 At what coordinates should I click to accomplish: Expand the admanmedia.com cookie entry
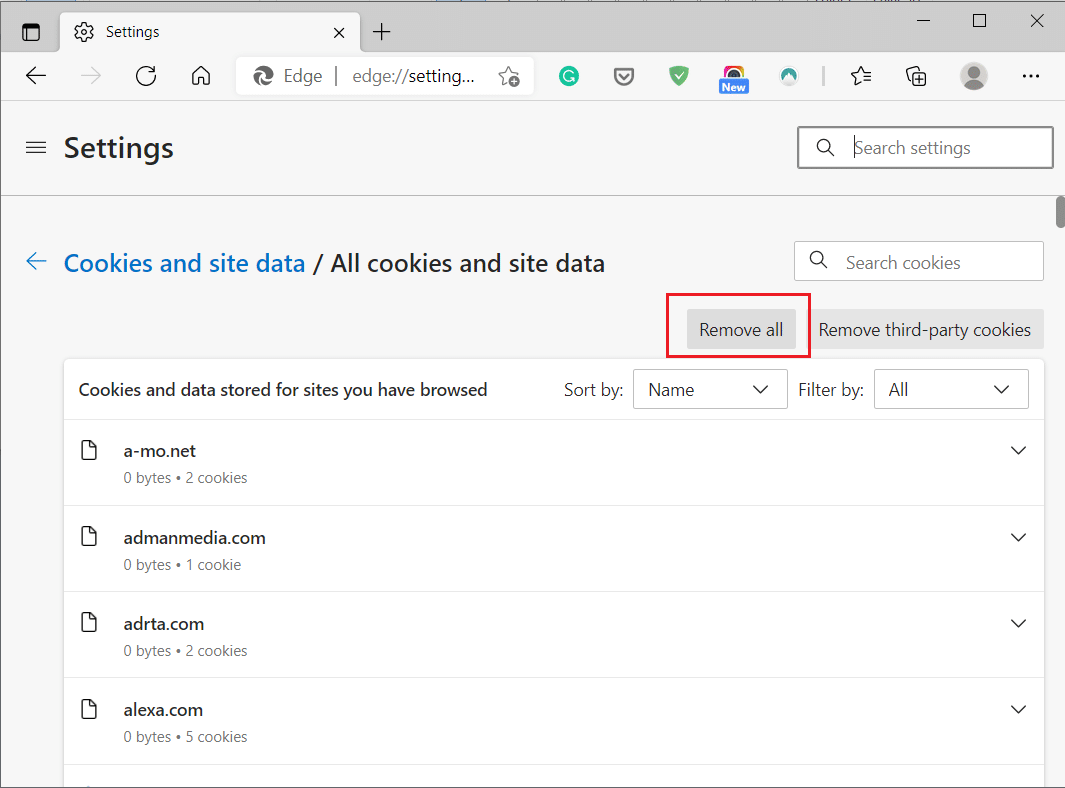coord(1018,537)
